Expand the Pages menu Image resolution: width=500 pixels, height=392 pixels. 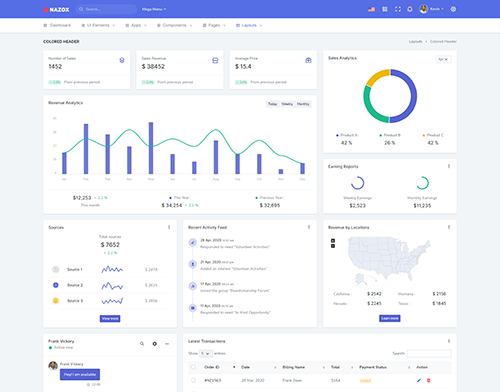click(x=214, y=25)
